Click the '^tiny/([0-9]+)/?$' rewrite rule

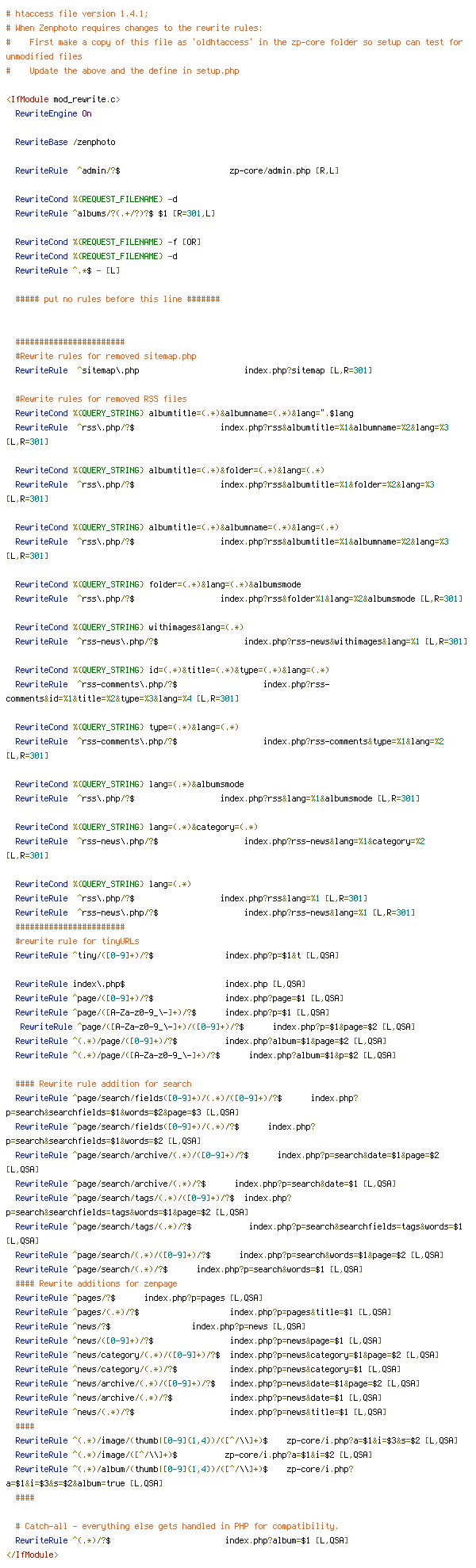[177, 955]
